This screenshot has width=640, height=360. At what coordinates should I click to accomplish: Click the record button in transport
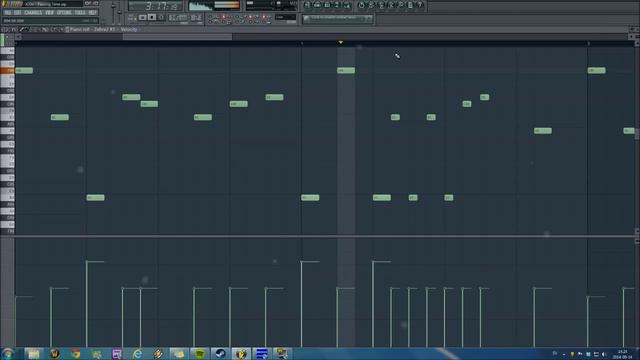[162, 18]
